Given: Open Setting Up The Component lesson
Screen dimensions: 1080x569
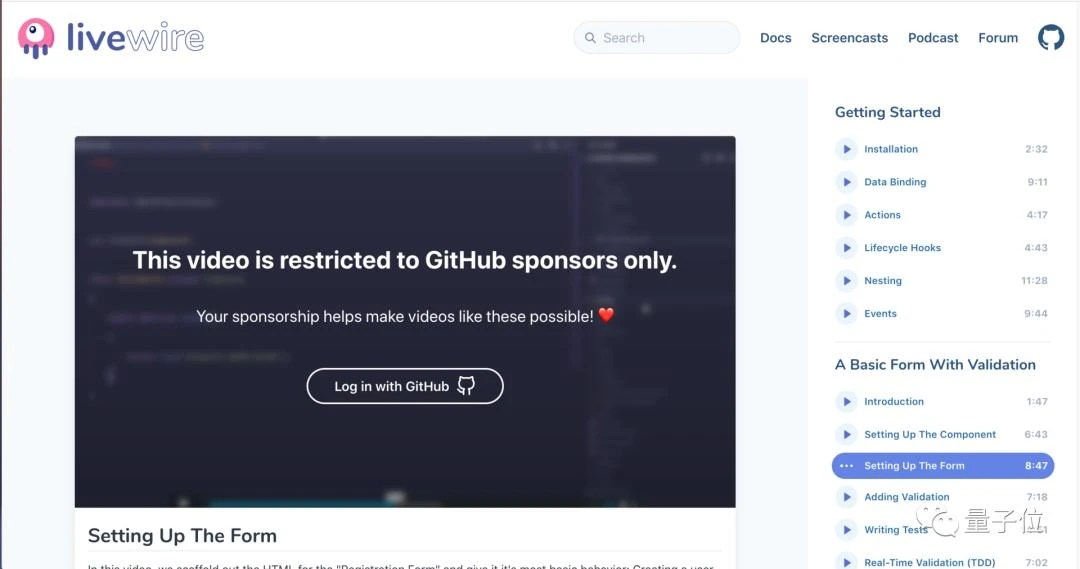Looking at the screenshot, I should pyautogui.click(x=942, y=435).
